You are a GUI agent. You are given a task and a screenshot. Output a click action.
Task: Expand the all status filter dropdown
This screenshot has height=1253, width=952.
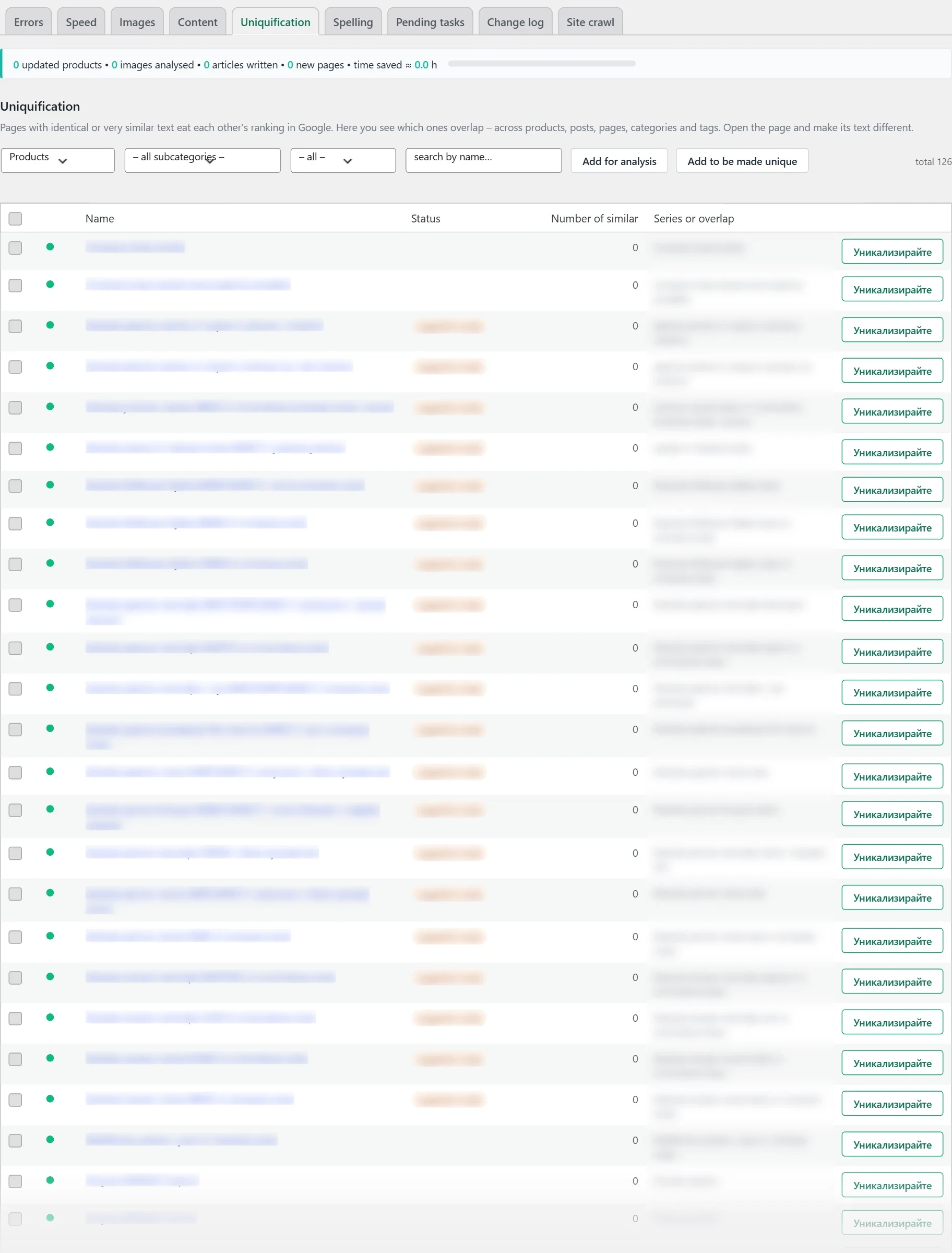pos(343,160)
